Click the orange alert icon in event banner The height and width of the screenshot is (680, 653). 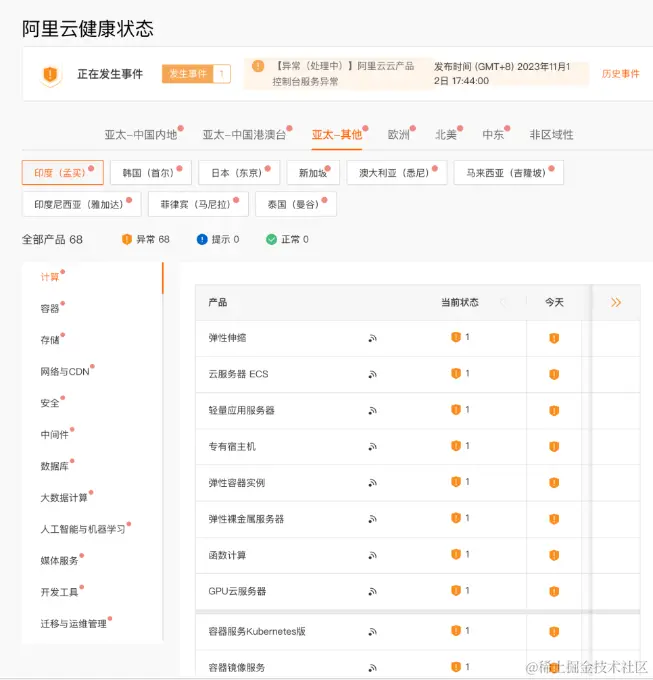pos(258,66)
